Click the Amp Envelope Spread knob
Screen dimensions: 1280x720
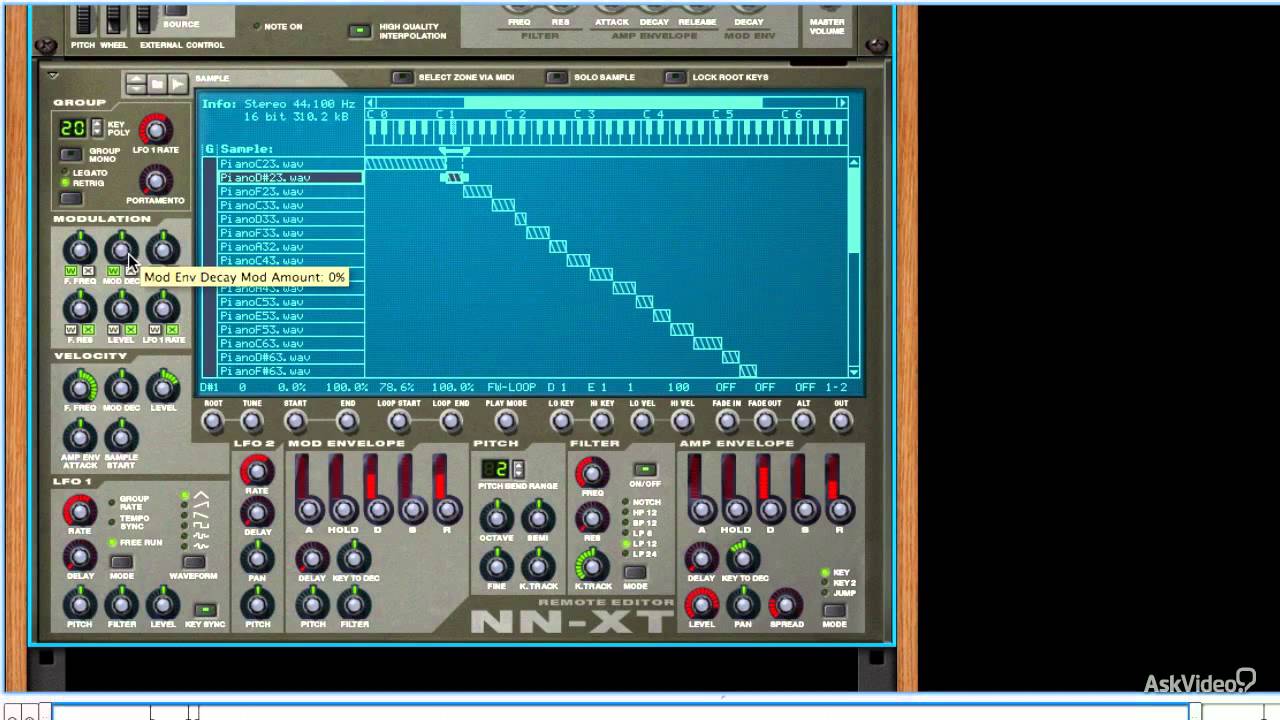pyautogui.click(x=785, y=603)
